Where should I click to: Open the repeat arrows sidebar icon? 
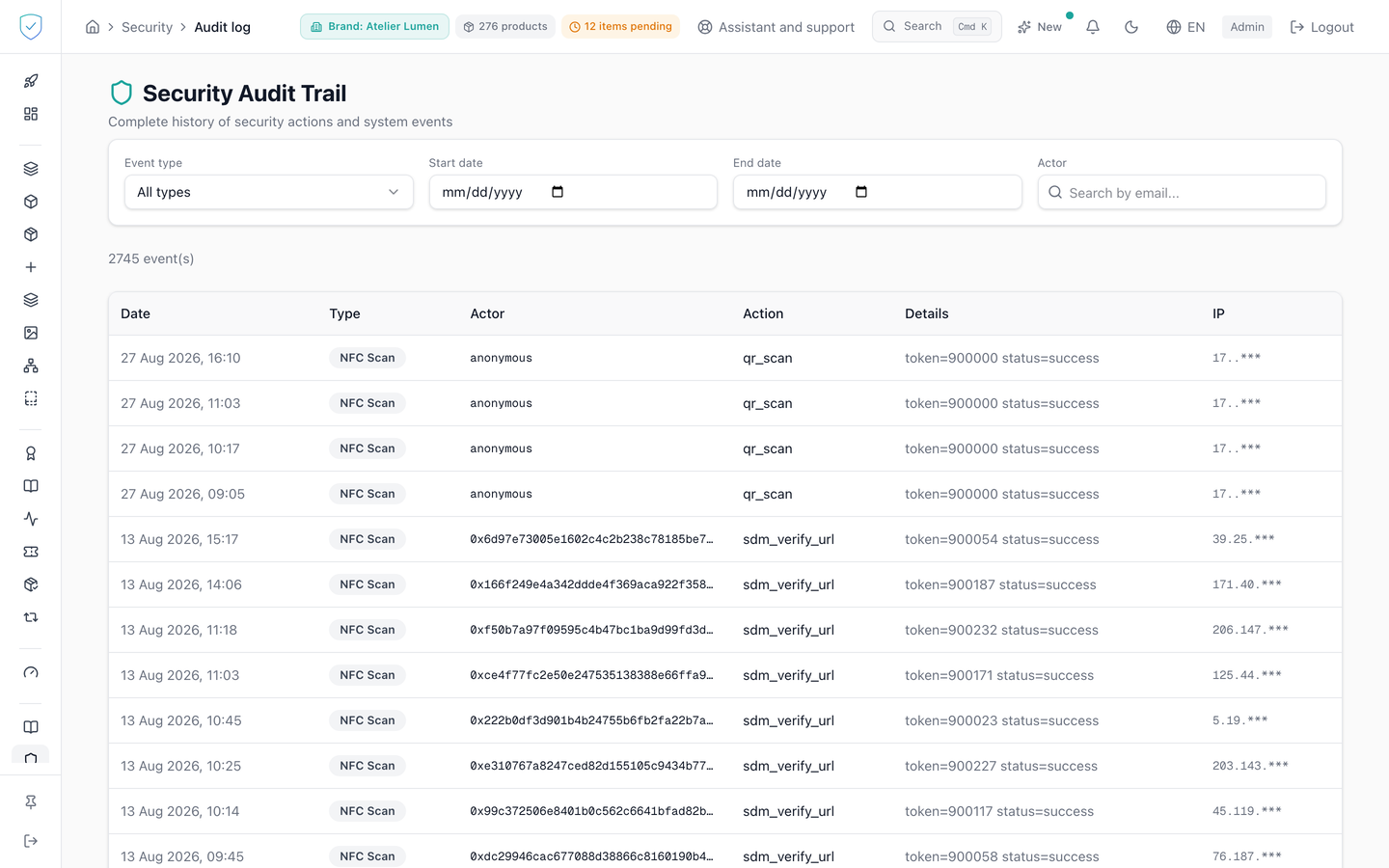coord(31,617)
